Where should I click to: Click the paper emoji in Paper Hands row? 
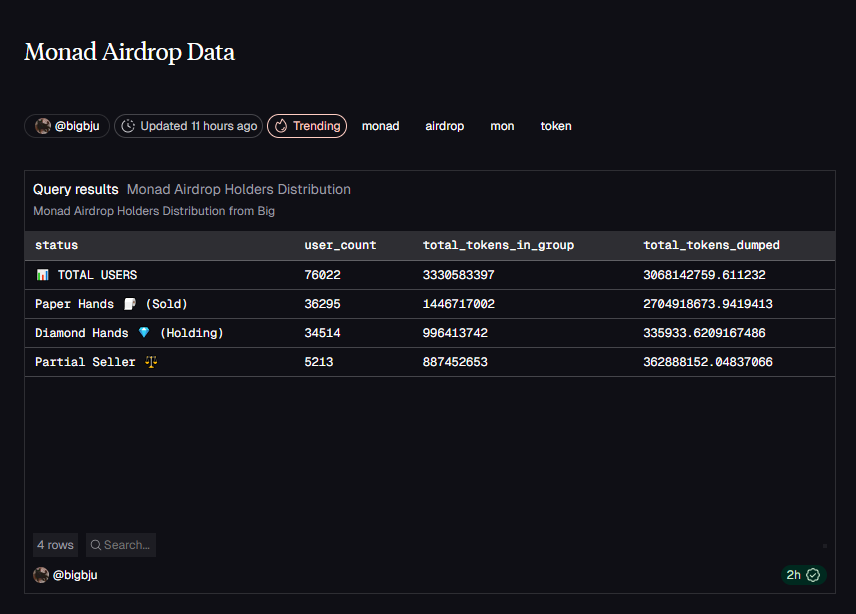click(x=130, y=304)
